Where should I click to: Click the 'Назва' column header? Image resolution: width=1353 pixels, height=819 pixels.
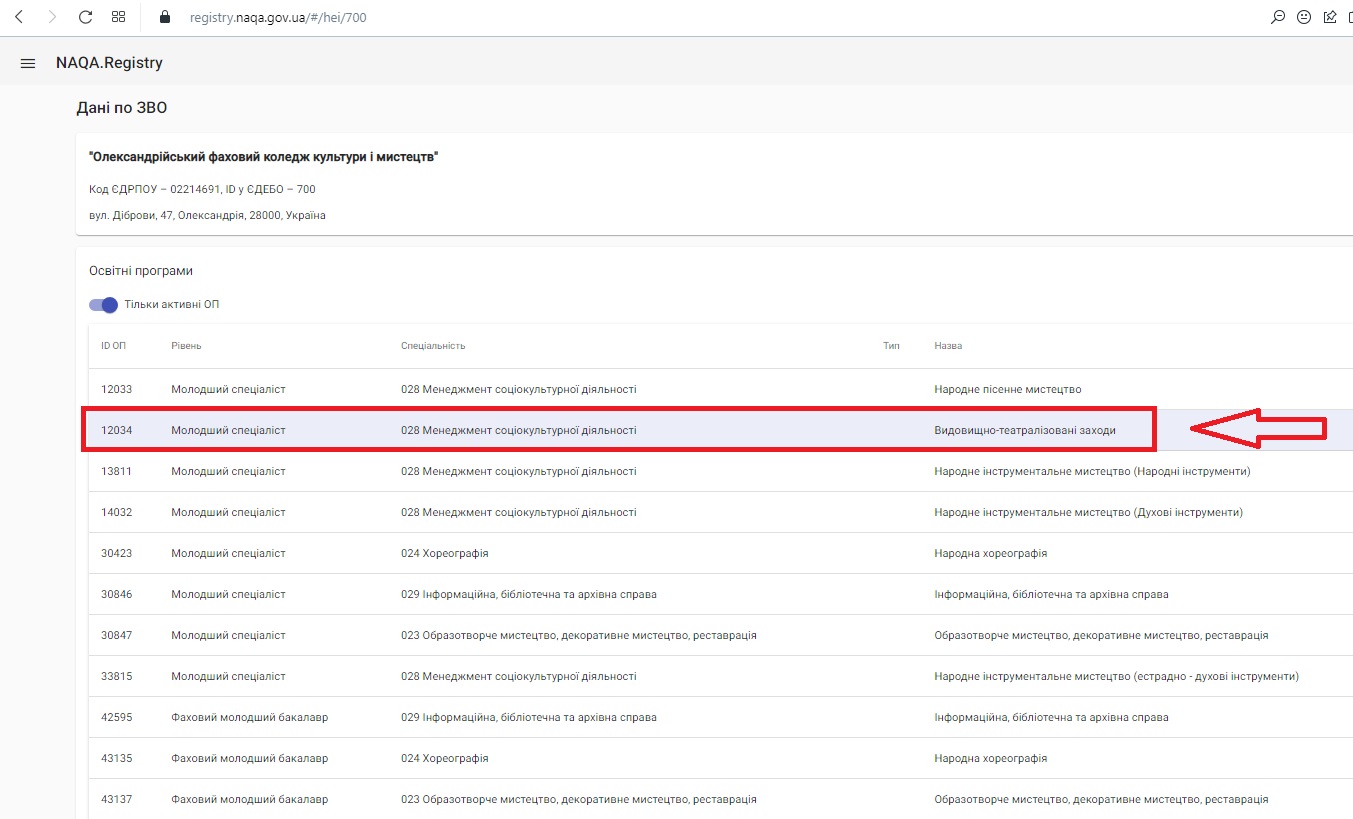pyautogui.click(x=948, y=346)
